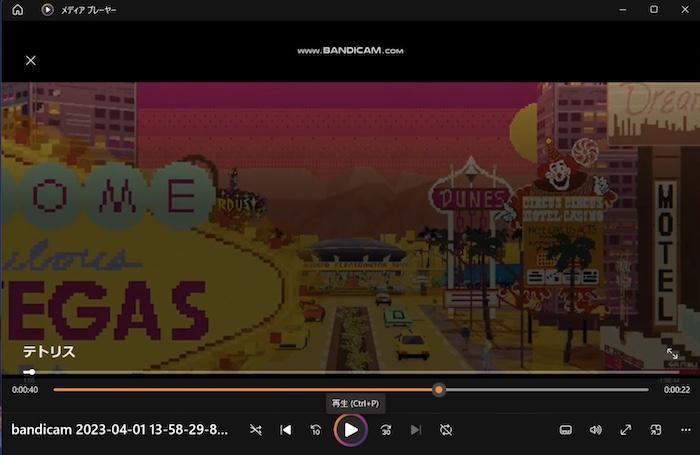Screen dimensions: 700x455
Task: Close the video overlay with X
Action: click(x=30, y=60)
